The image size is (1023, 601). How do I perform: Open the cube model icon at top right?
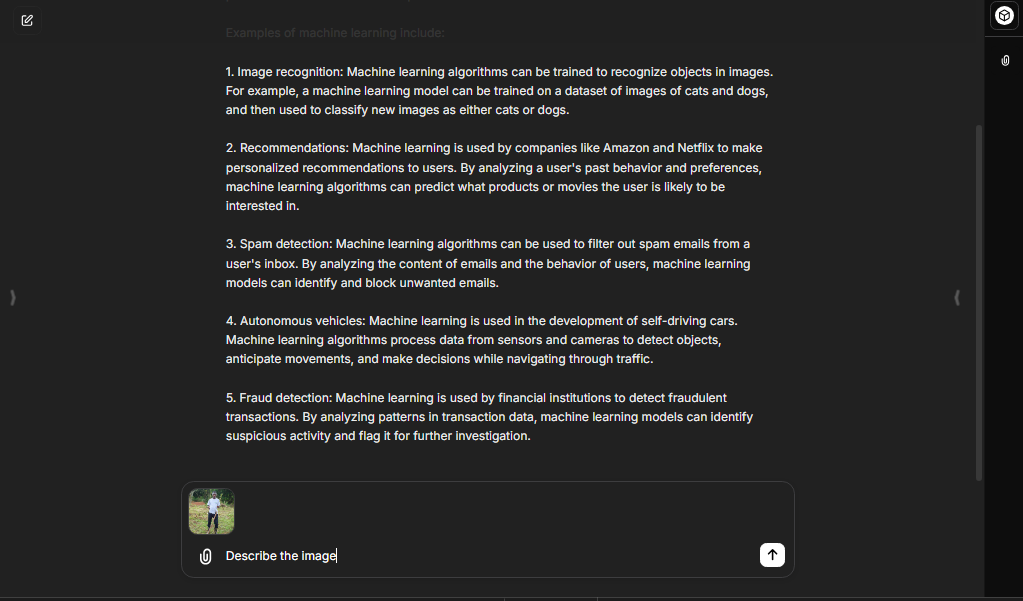[x=1004, y=16]
